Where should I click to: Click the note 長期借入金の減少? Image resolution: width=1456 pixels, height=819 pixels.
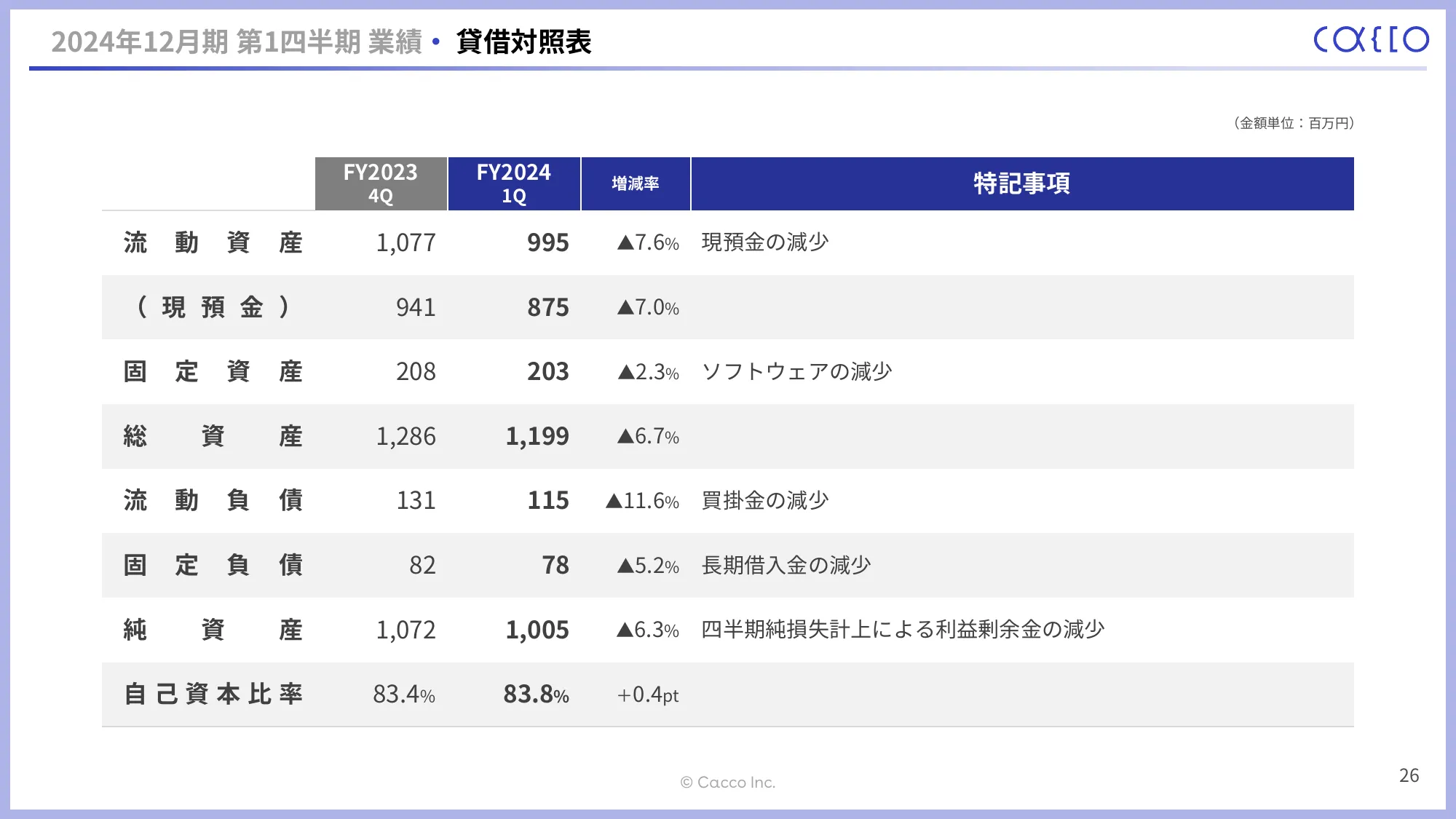pyautogui.click(x=786, y=565)
